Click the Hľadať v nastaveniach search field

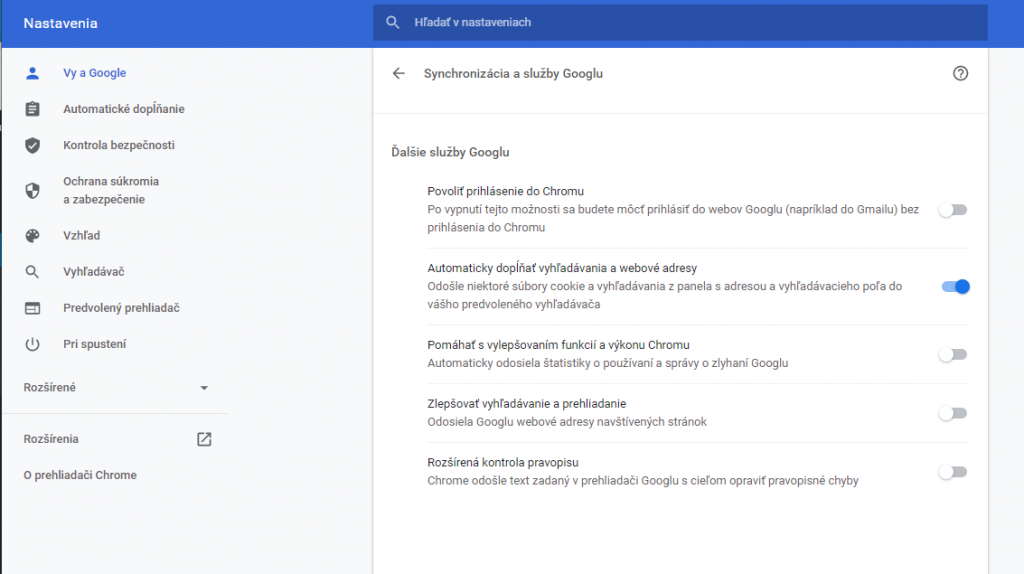pos(680,22)
